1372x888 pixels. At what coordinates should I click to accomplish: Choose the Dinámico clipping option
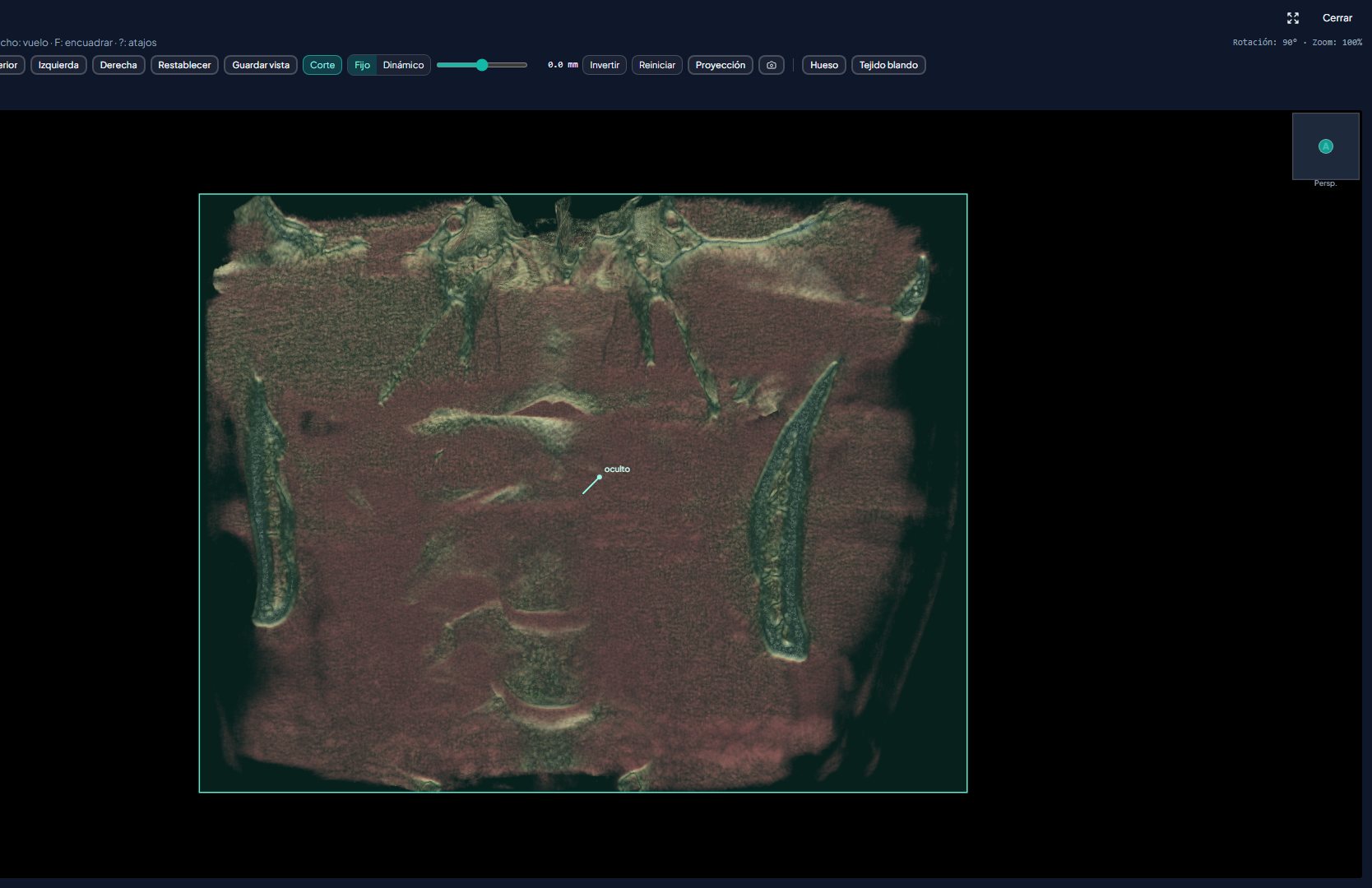coord(403,65)
